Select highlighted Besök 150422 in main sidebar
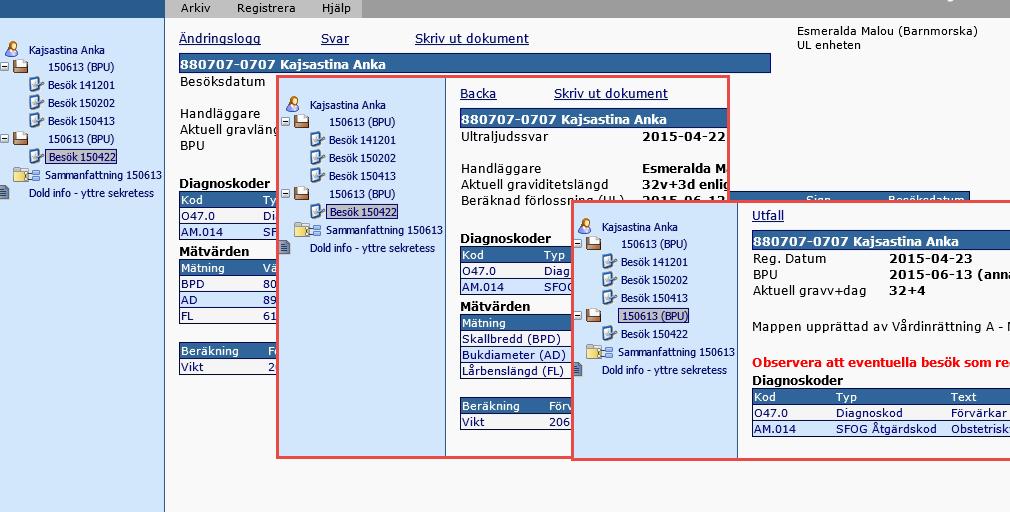Viewport: 1010px width, 512px height. tap(81, 156)
